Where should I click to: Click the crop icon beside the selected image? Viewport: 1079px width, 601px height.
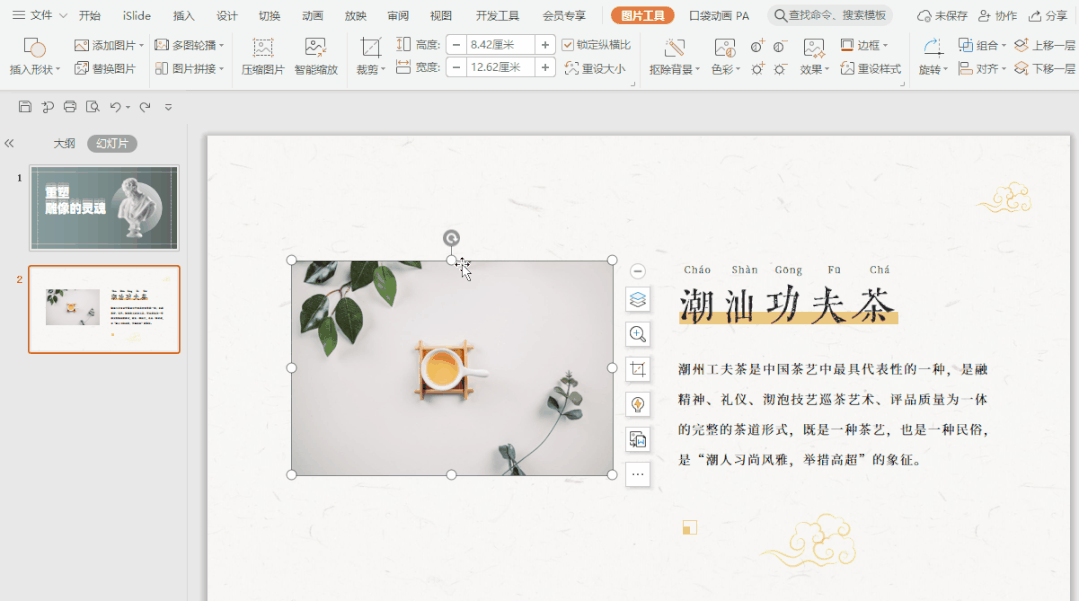pyautogui.click(x=637, y=369)
